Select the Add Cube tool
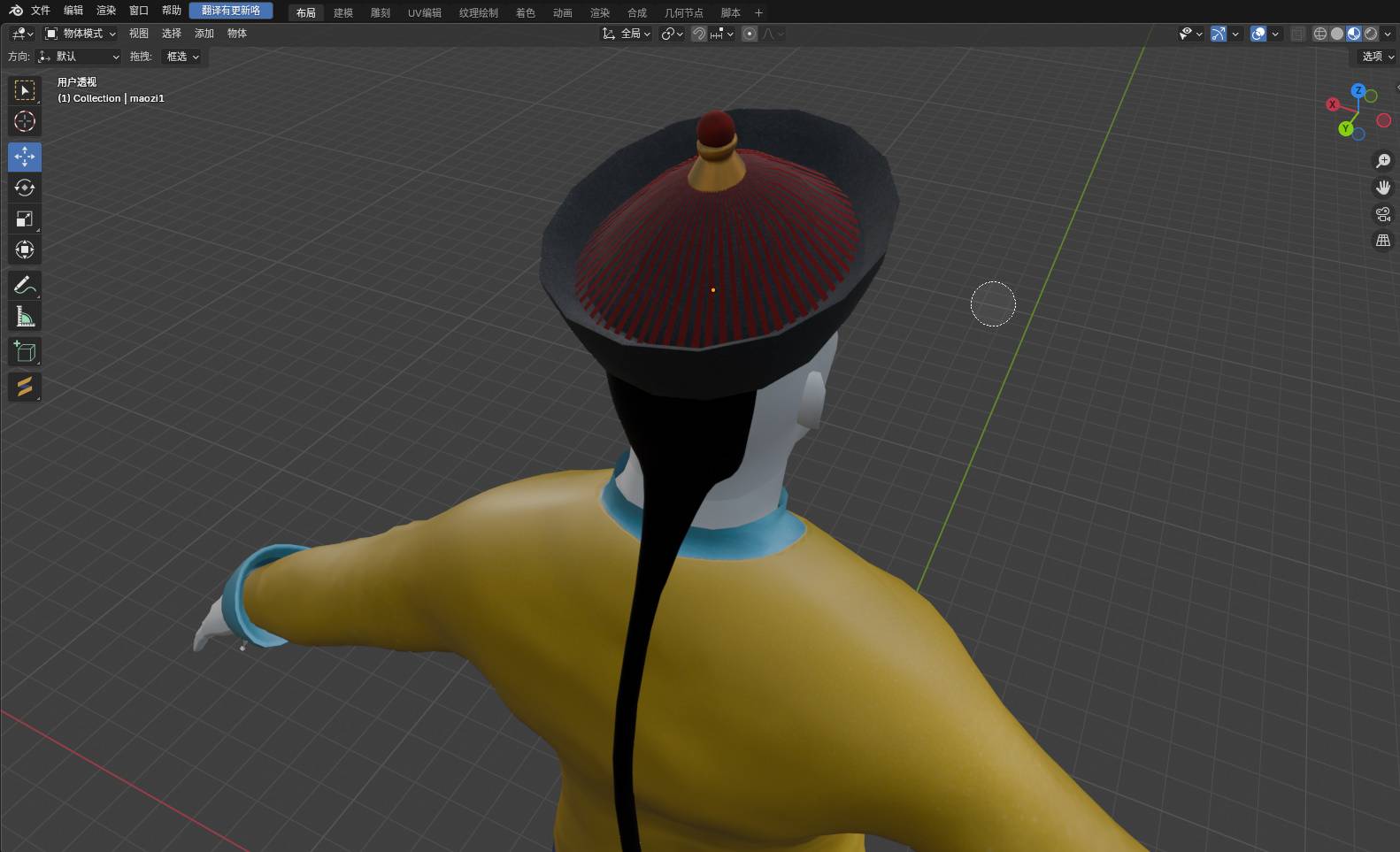1400x852 pixels. [x=25, y=351]
